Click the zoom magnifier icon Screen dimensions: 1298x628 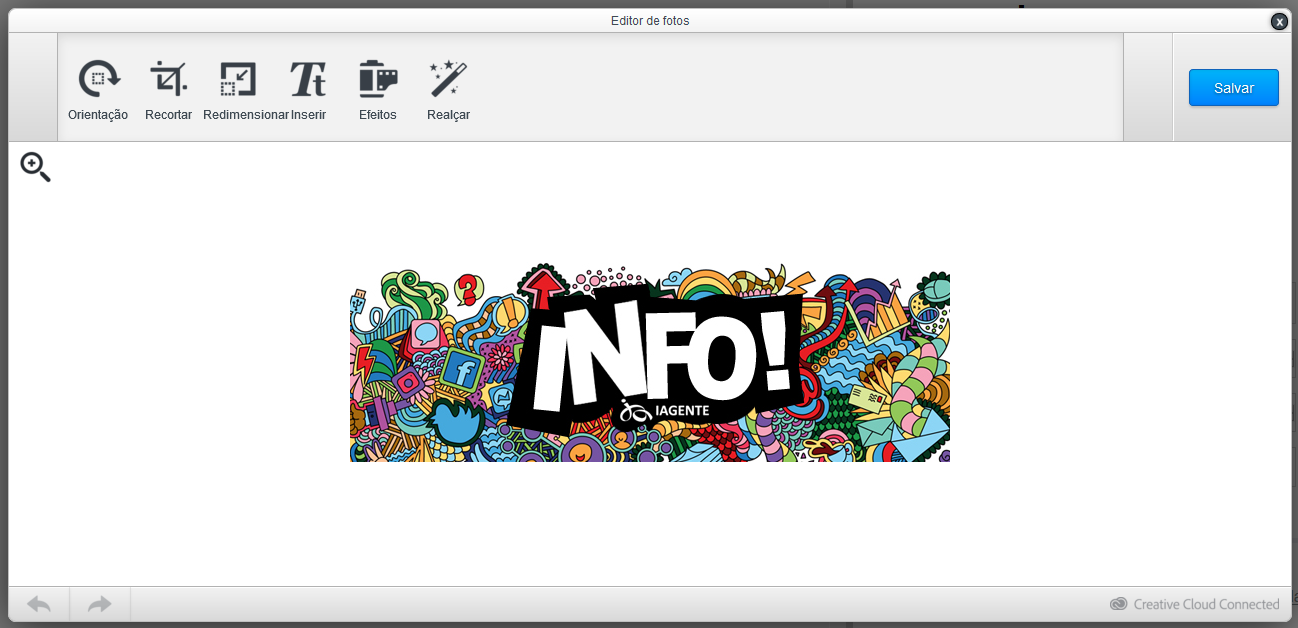[x=35, y=167]
